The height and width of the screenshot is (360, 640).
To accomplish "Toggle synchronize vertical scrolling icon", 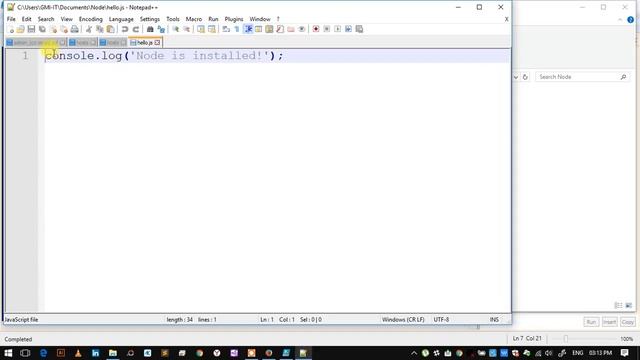I will point(201,29).
